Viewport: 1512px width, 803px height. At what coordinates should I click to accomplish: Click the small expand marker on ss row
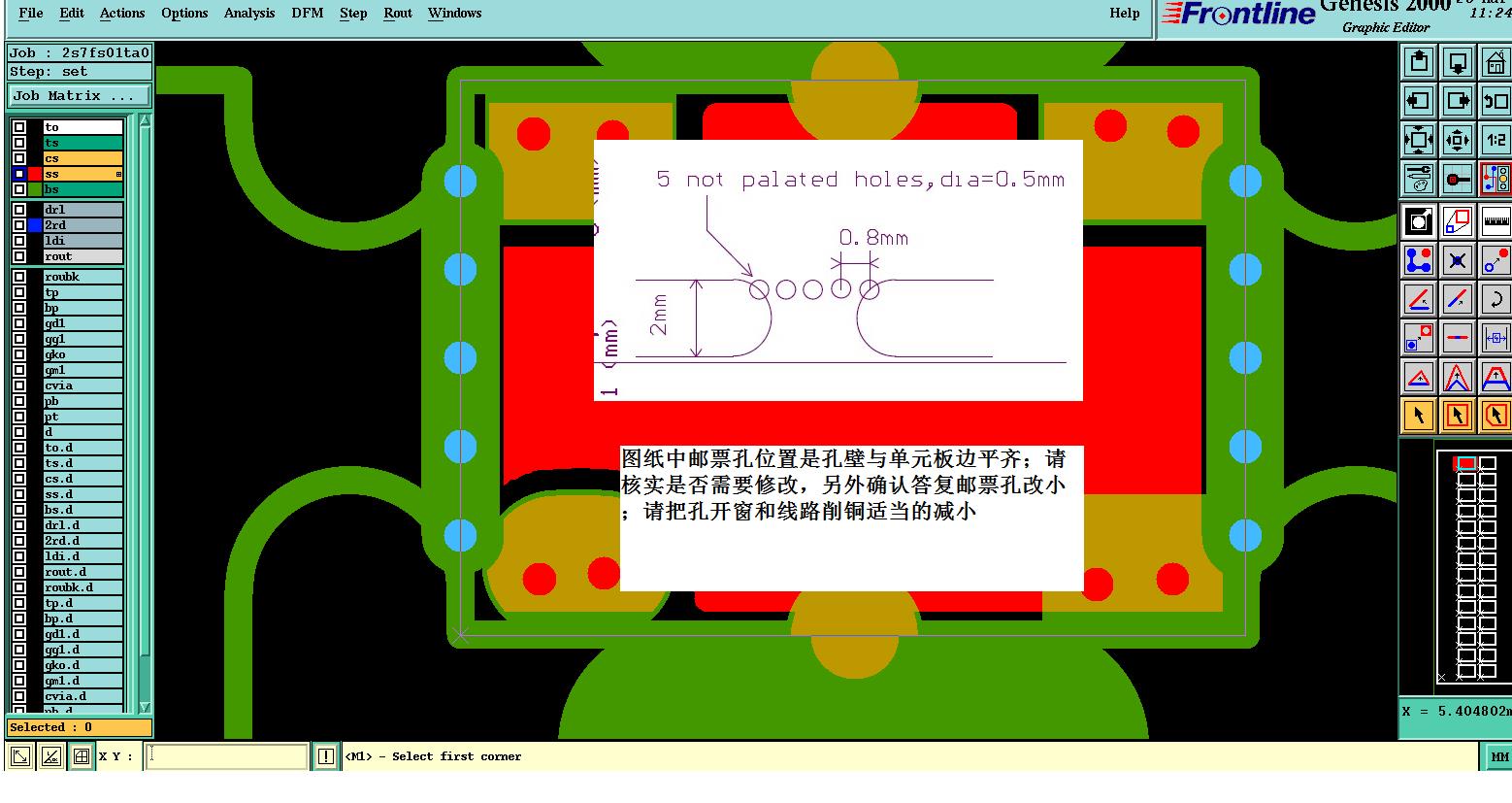tap(118, 174)
